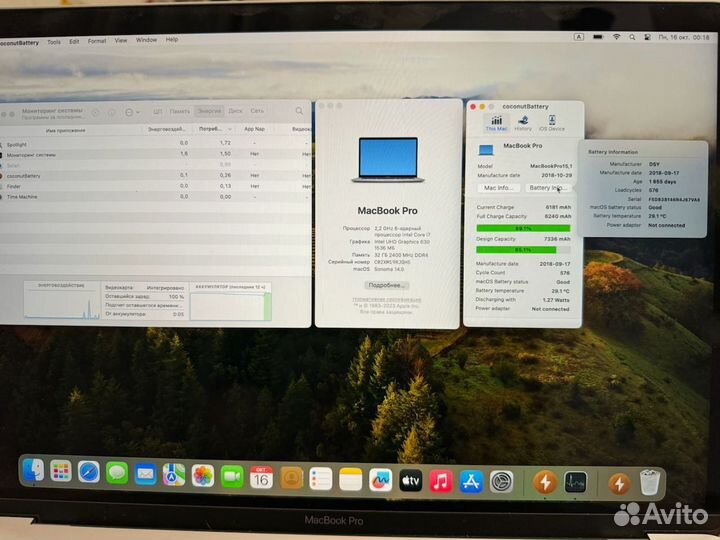Open Maps from the Dock
Image resolution: width=720 pixels, height=540 pixels.
click(174, 474)
